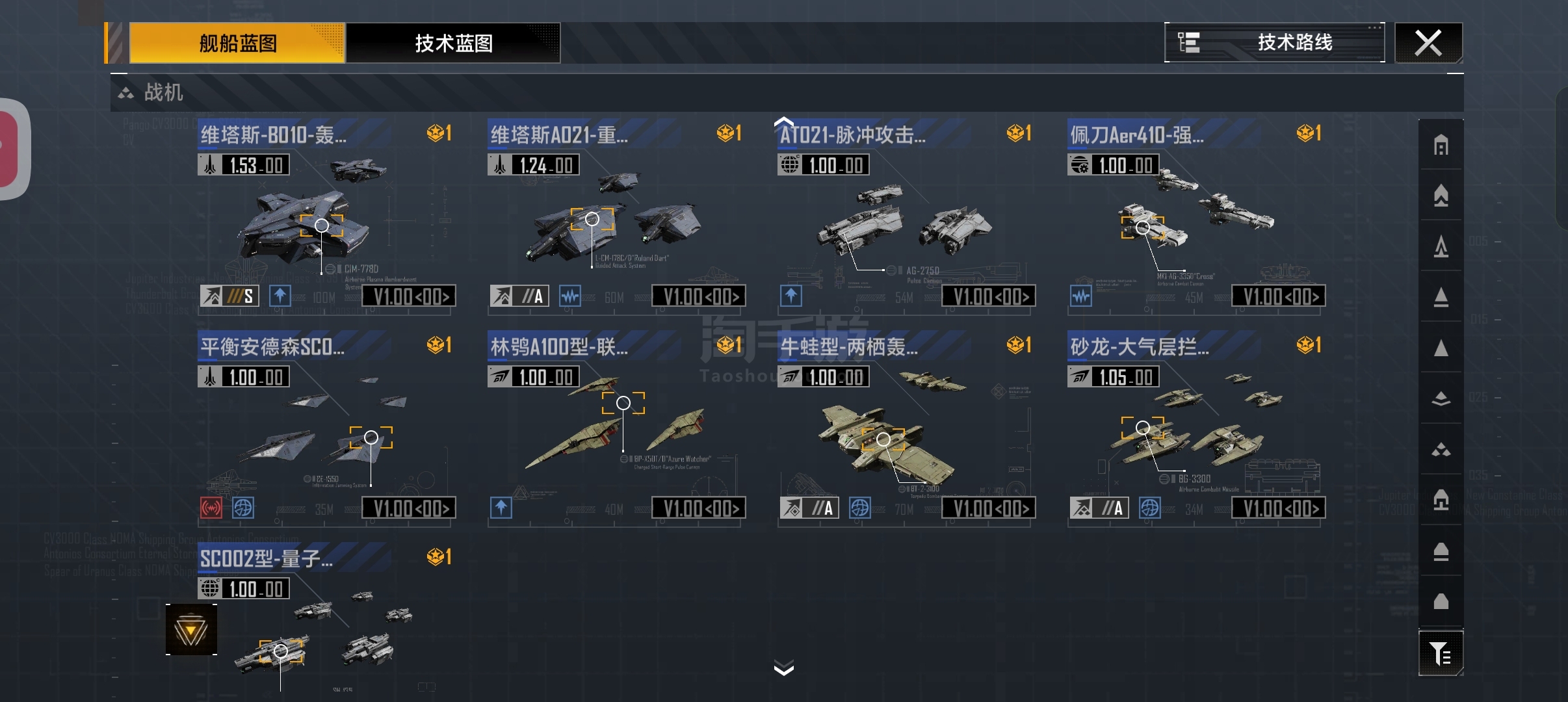
Task: Click the blue up-arrow icon on 林鸮A100 card
Action: click(501, 508)
